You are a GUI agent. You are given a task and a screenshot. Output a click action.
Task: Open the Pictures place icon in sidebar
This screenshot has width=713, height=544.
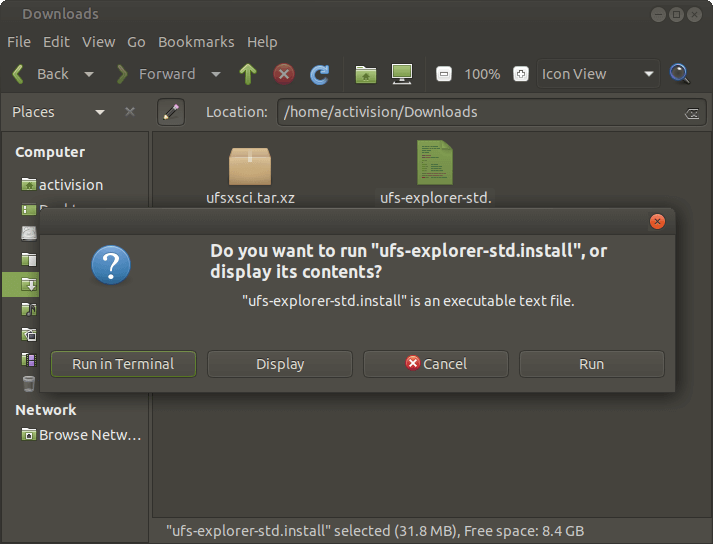[29, 334]
